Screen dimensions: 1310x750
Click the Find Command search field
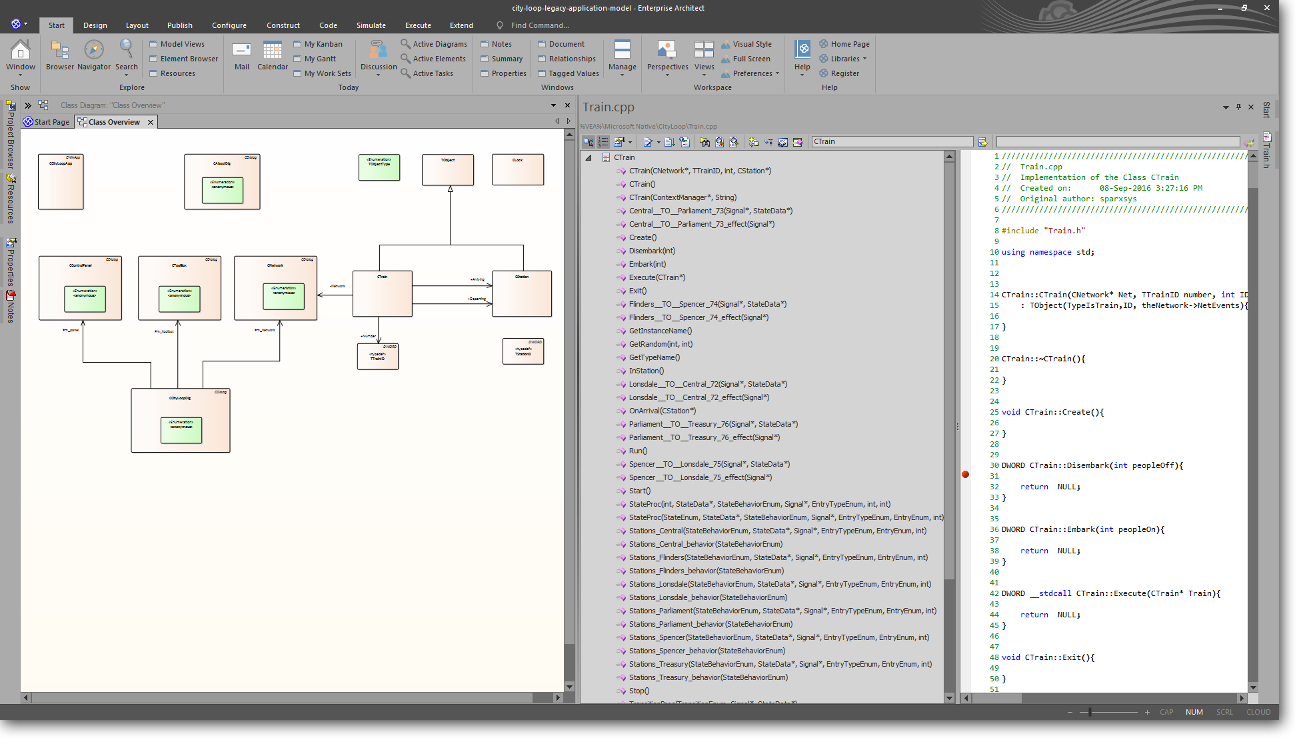coord(540,25)
